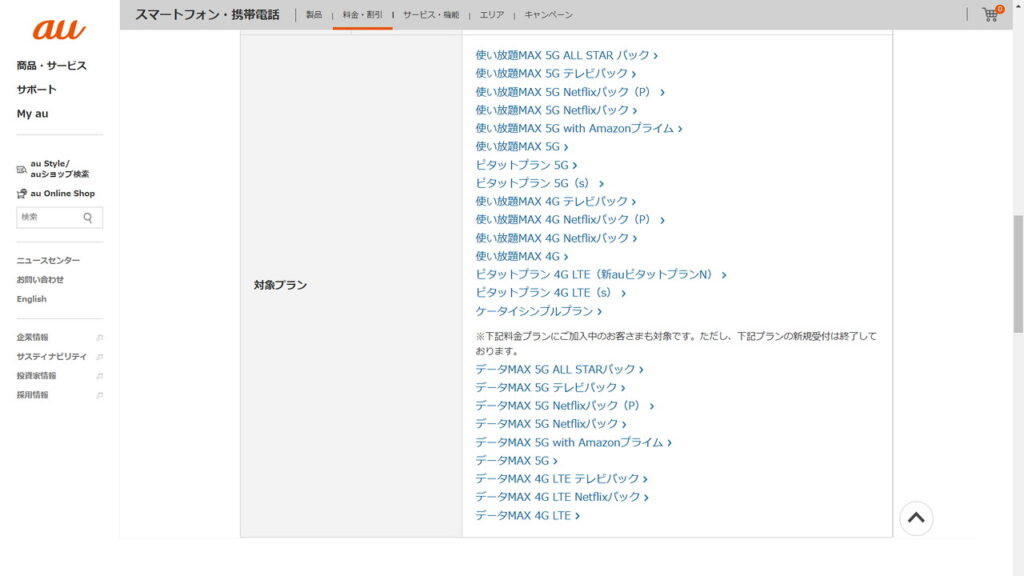Click the page vertical scrollbar thumb
1024x576 pixels.
coord(1018,273)
